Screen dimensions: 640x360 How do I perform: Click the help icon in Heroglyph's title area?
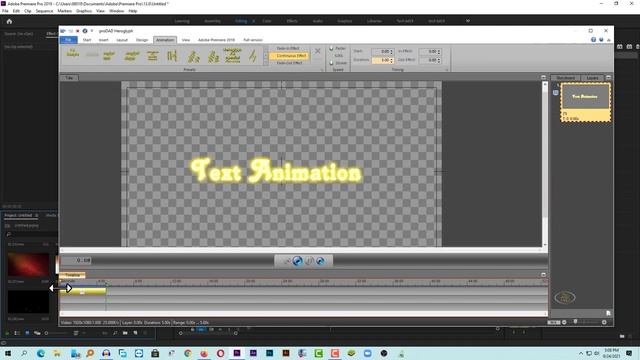tap(593, 40)
